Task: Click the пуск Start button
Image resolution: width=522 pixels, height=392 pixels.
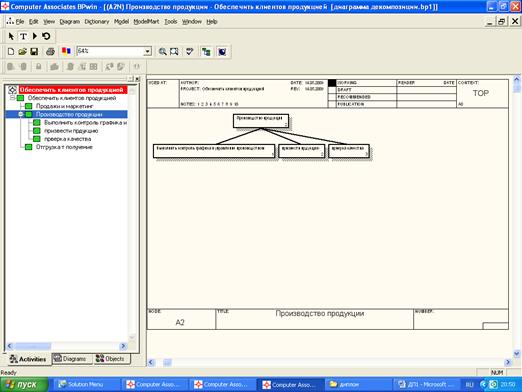Action: point(24,385)
